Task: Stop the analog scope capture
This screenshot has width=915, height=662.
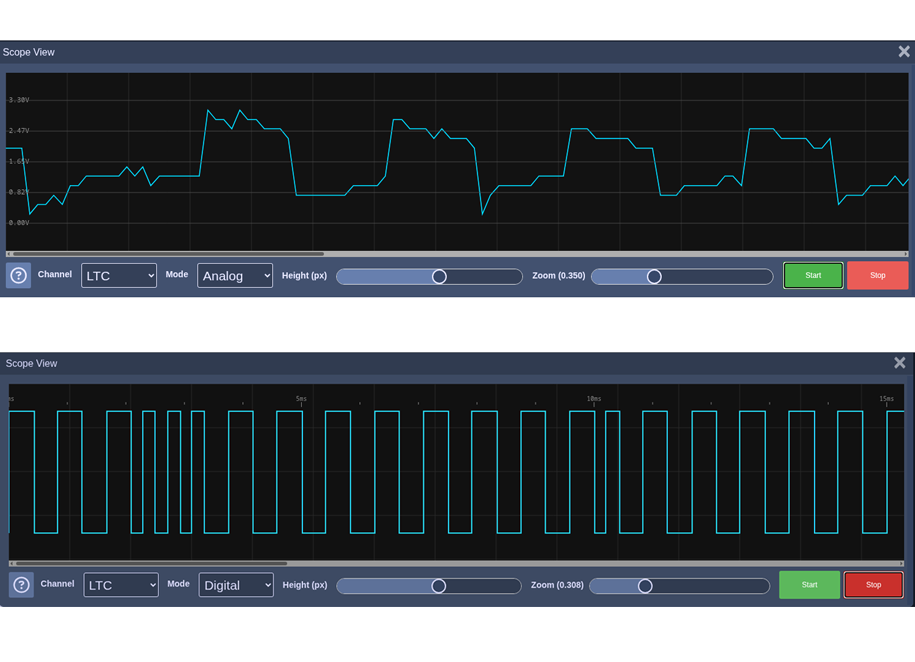Action: (x=877, y=276)
